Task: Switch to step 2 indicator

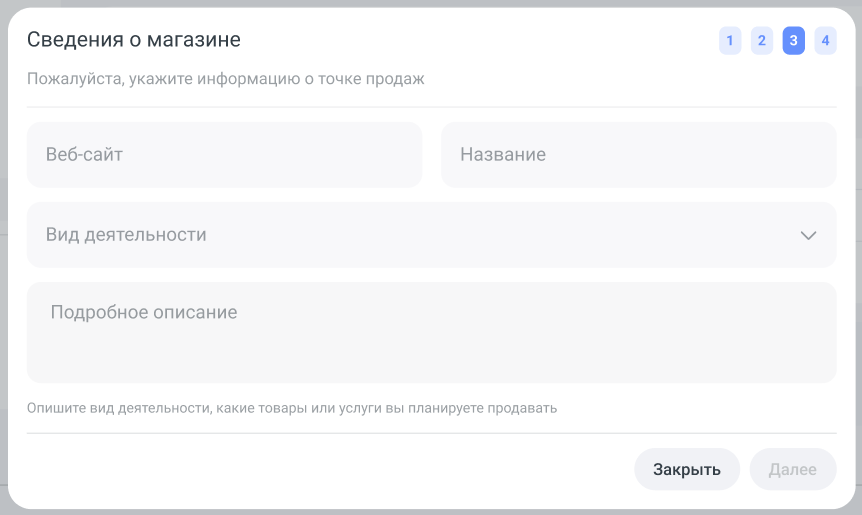Action: [762, 41]
